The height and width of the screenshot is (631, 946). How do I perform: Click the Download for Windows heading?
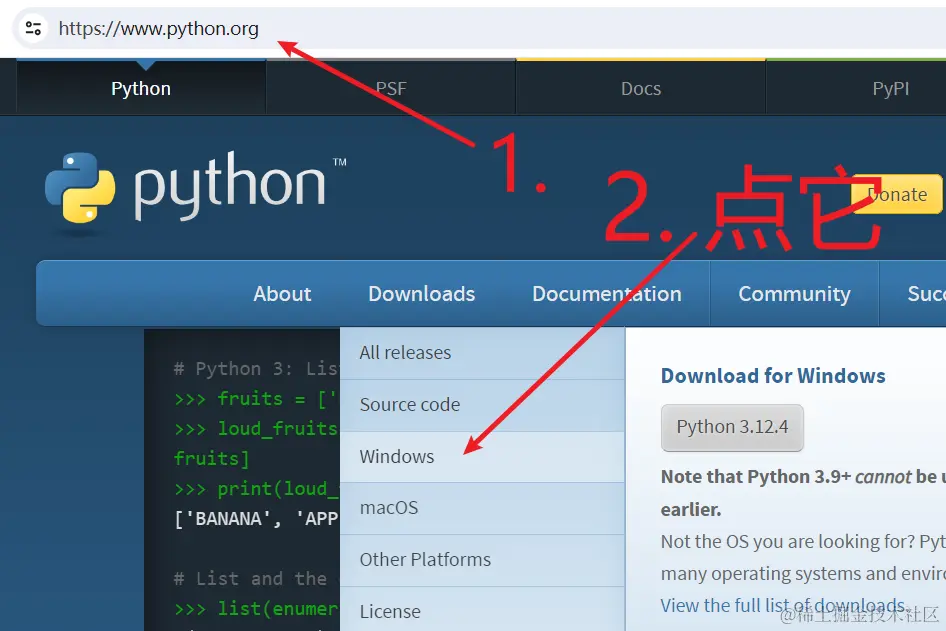tap(773, 376)
